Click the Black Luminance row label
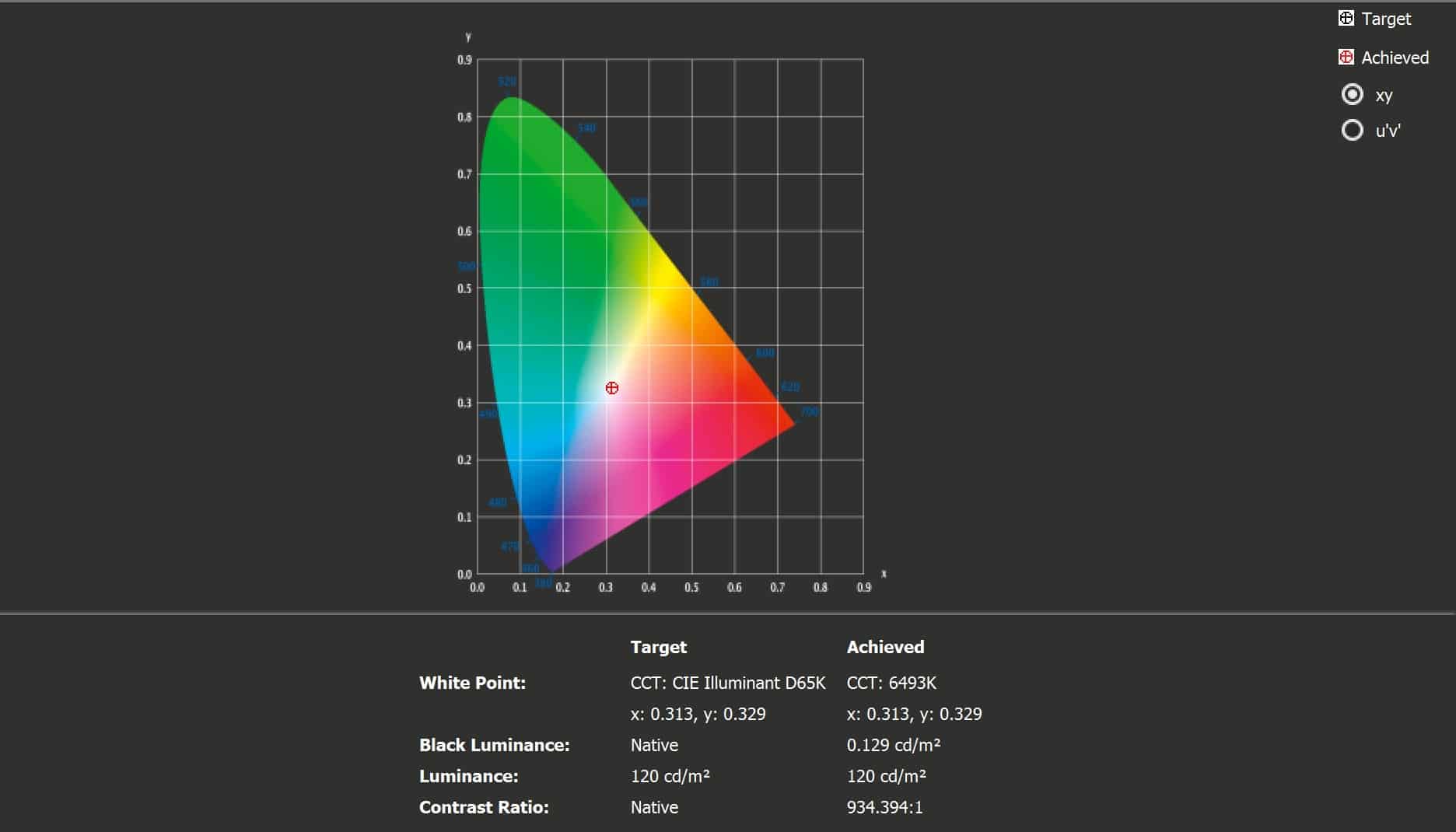This screenshot has height=832, width=1456. (494, 745)
